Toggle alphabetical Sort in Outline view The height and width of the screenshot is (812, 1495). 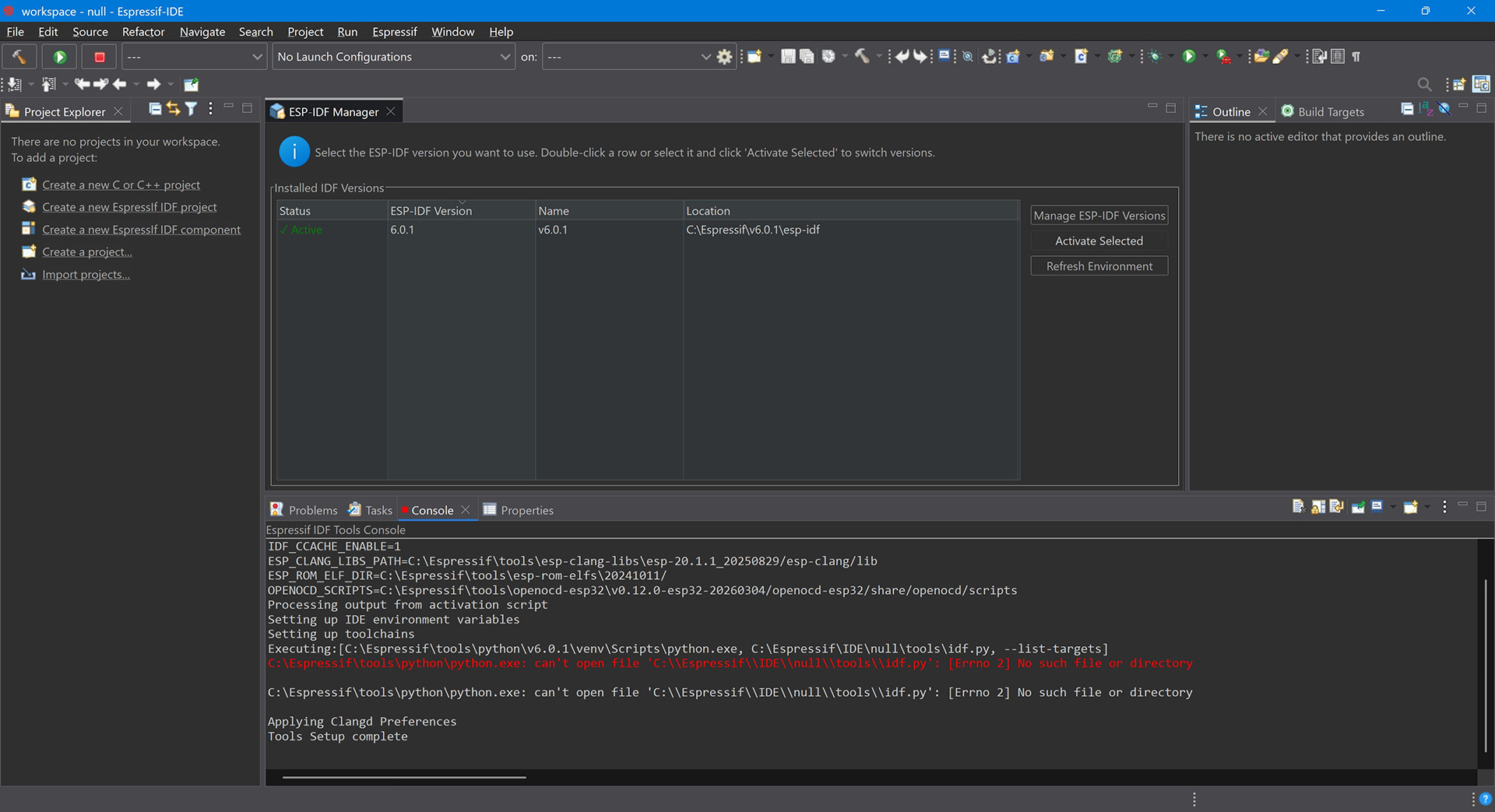1426,109
